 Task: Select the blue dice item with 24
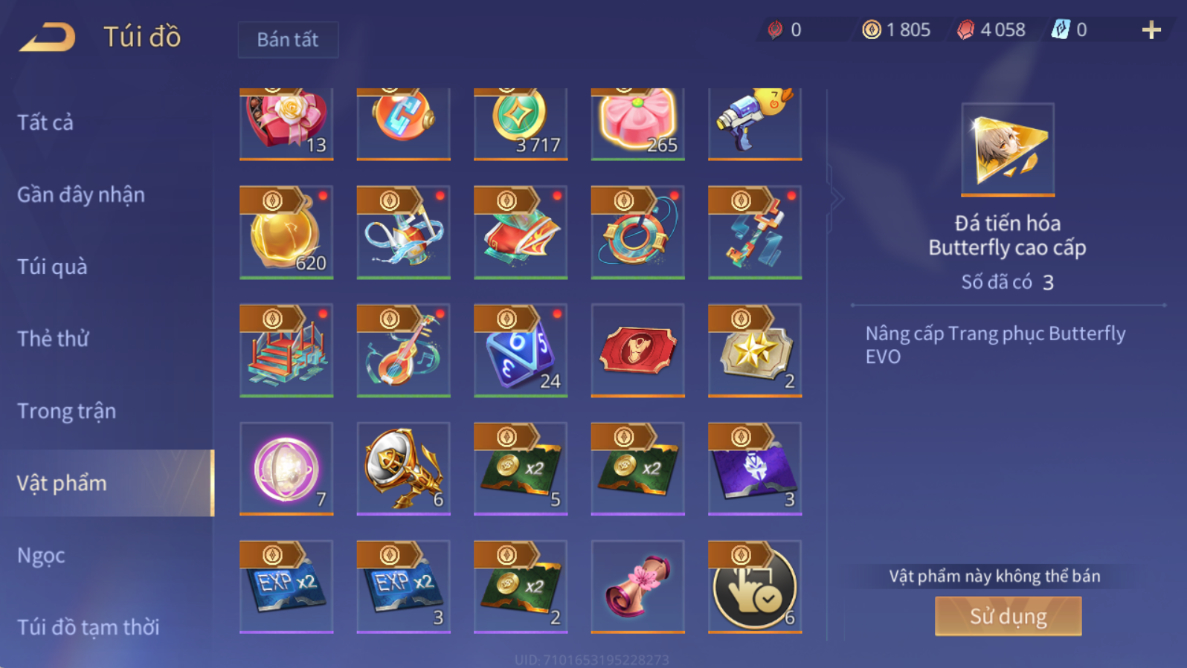521,351
